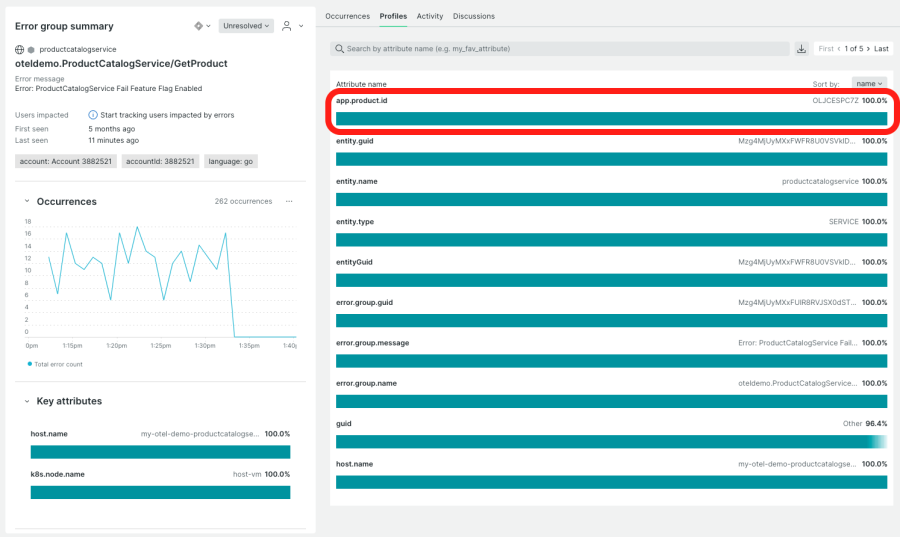This screenshot has width=900, height=537.
Task: Select the accountId: 3882521 tag
Action: (x=160, y=161)
